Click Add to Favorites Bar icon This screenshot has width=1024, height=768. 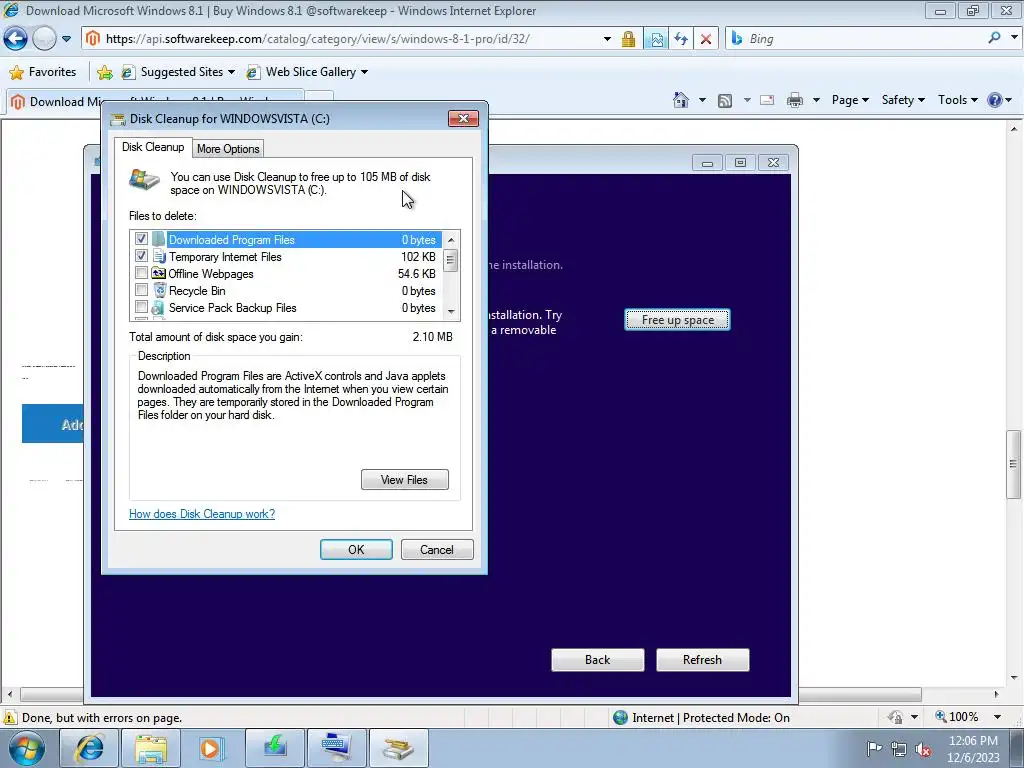[104, 72]
